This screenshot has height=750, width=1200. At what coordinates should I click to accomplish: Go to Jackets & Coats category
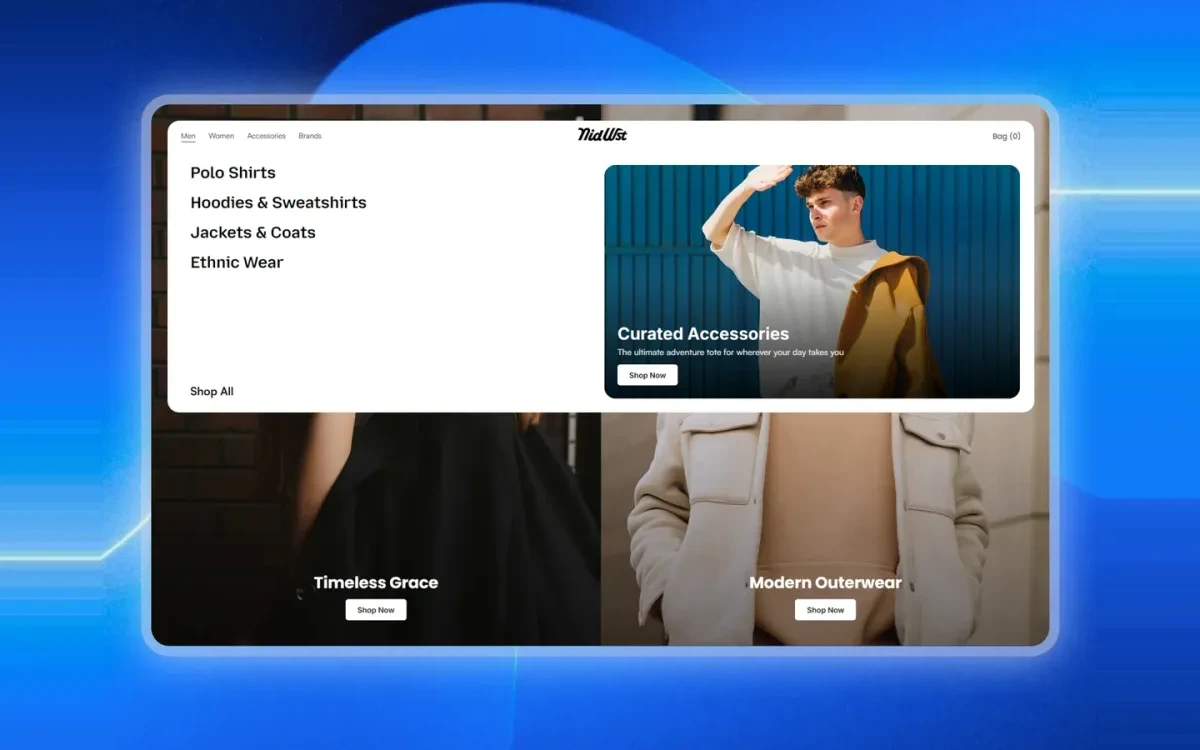tap(253, 233)
